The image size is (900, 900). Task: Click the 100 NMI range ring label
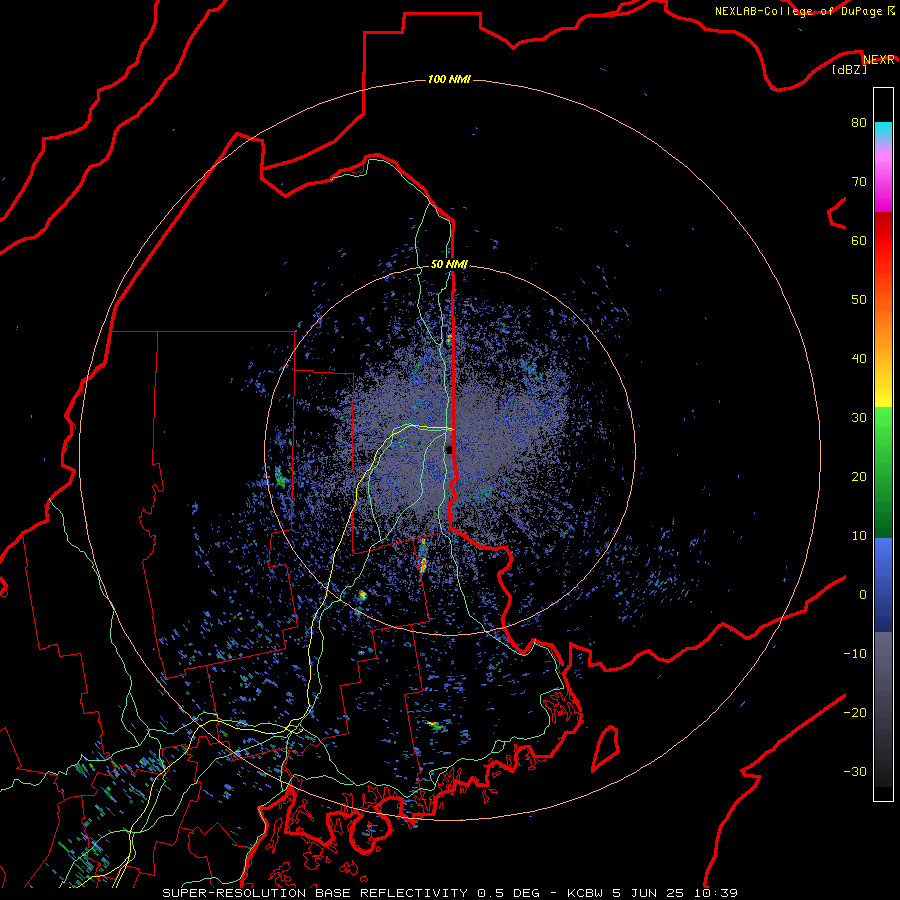449,79
